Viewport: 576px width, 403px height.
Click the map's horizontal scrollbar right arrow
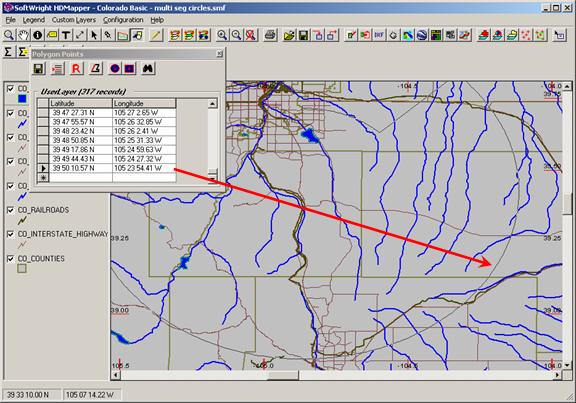pos(558,375)
